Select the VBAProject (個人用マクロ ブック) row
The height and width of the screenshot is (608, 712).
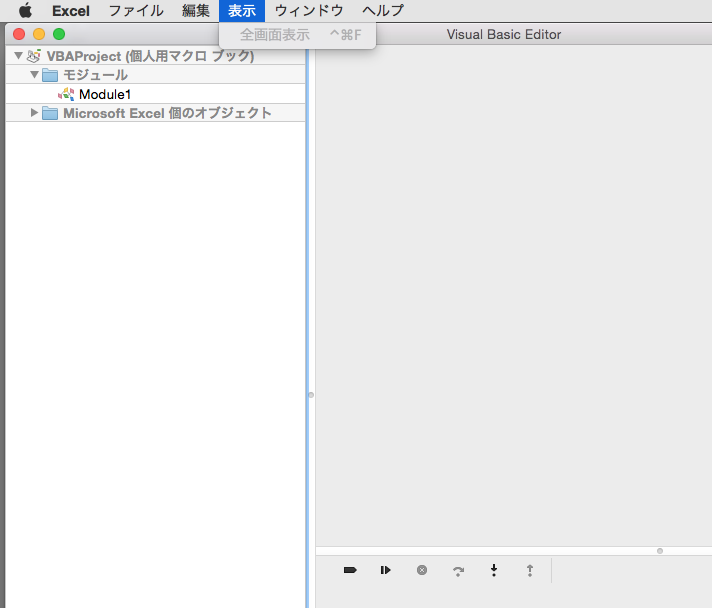click(155, 56)
